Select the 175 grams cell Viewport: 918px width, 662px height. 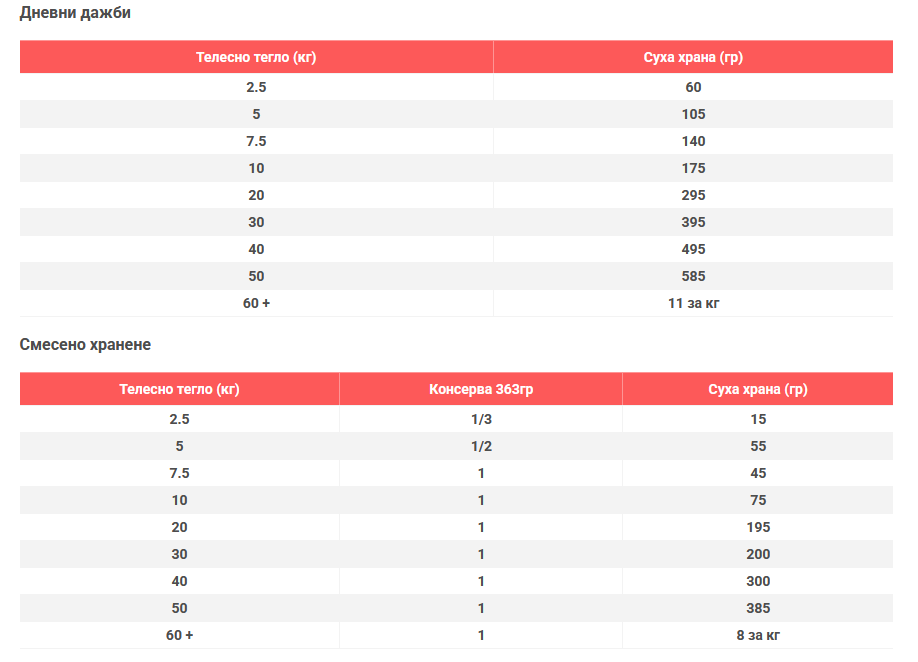pos(693,168)
